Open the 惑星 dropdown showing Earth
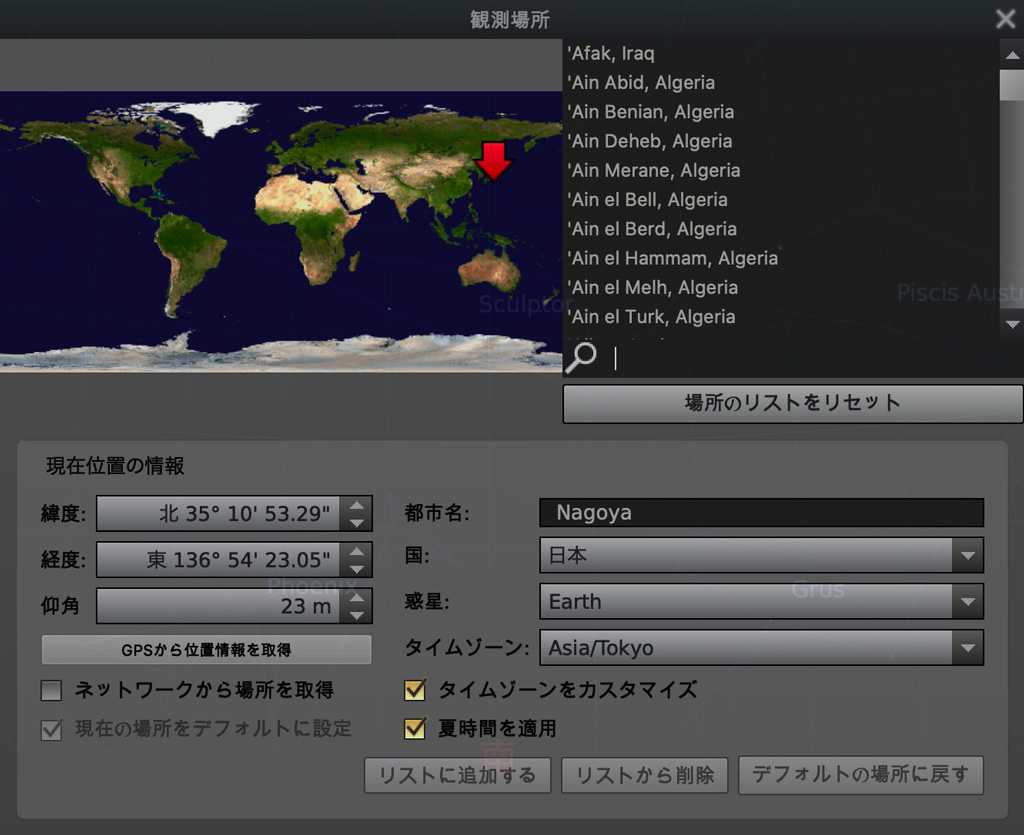The width and height of the screenshot is (1024, 835). 761,601
